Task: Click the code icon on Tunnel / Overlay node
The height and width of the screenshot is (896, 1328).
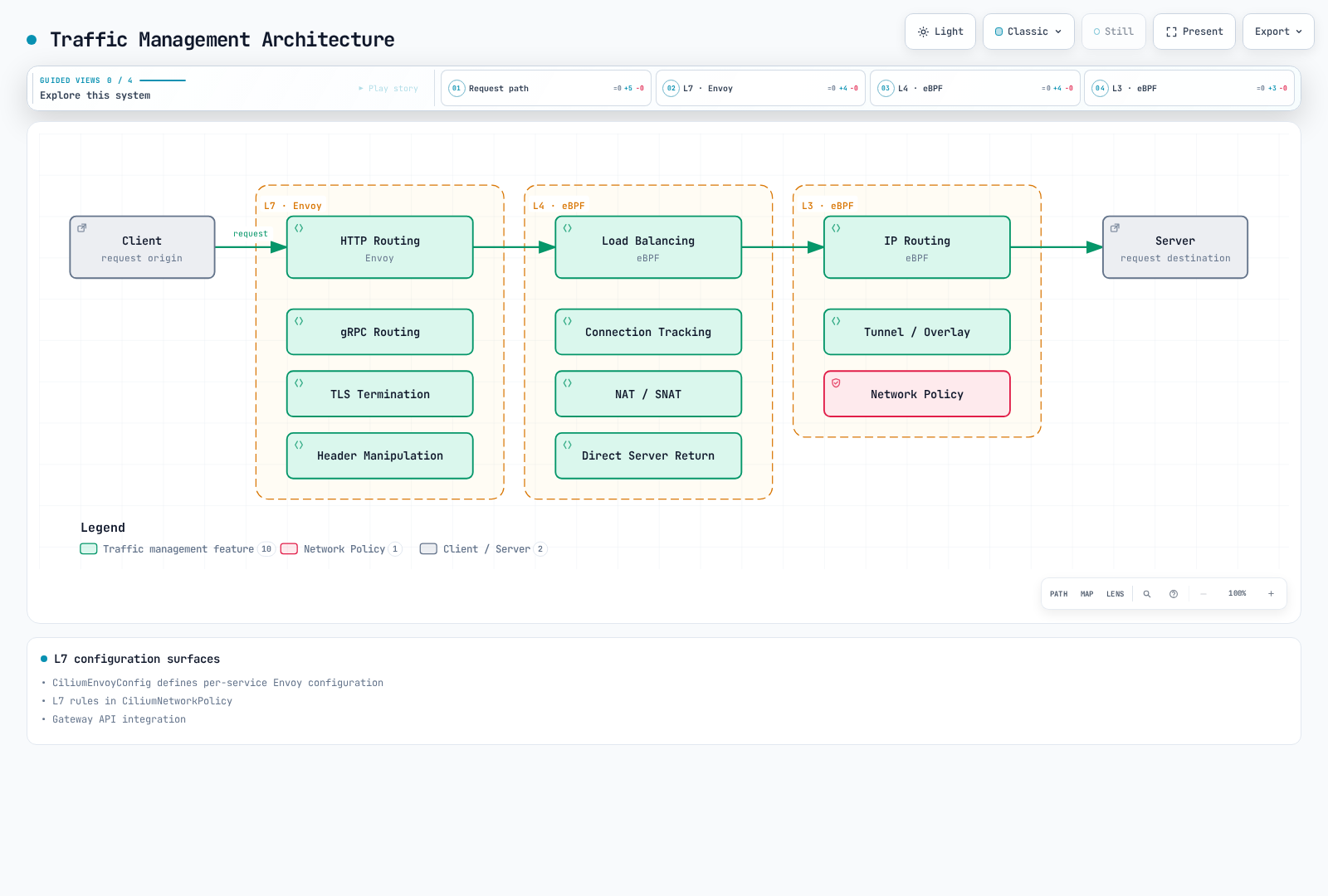Action: (836, 321)
